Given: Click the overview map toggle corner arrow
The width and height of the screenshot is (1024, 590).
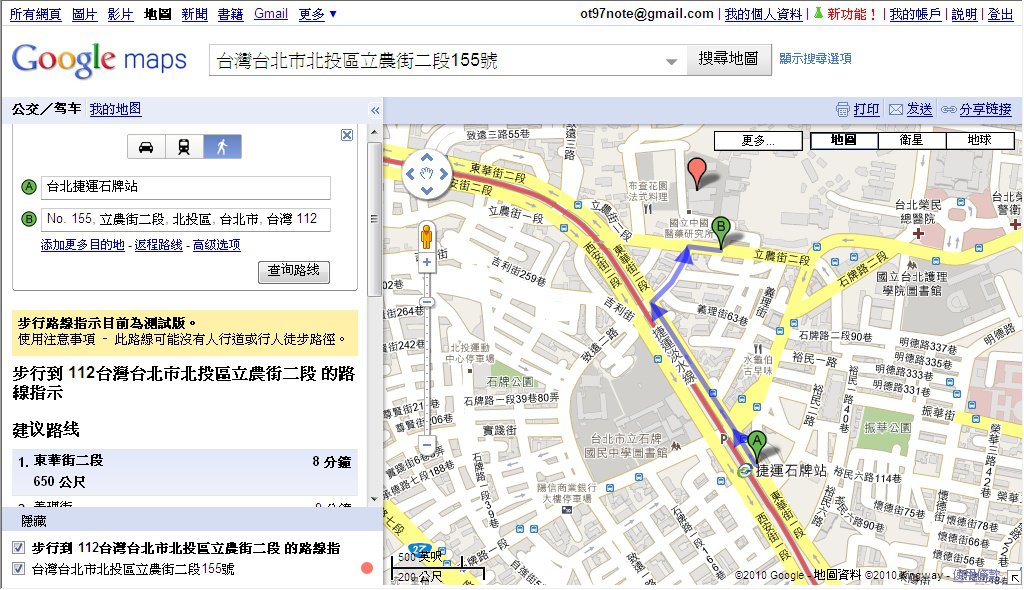Looking at the screenshot, I should click(1014, 578).
